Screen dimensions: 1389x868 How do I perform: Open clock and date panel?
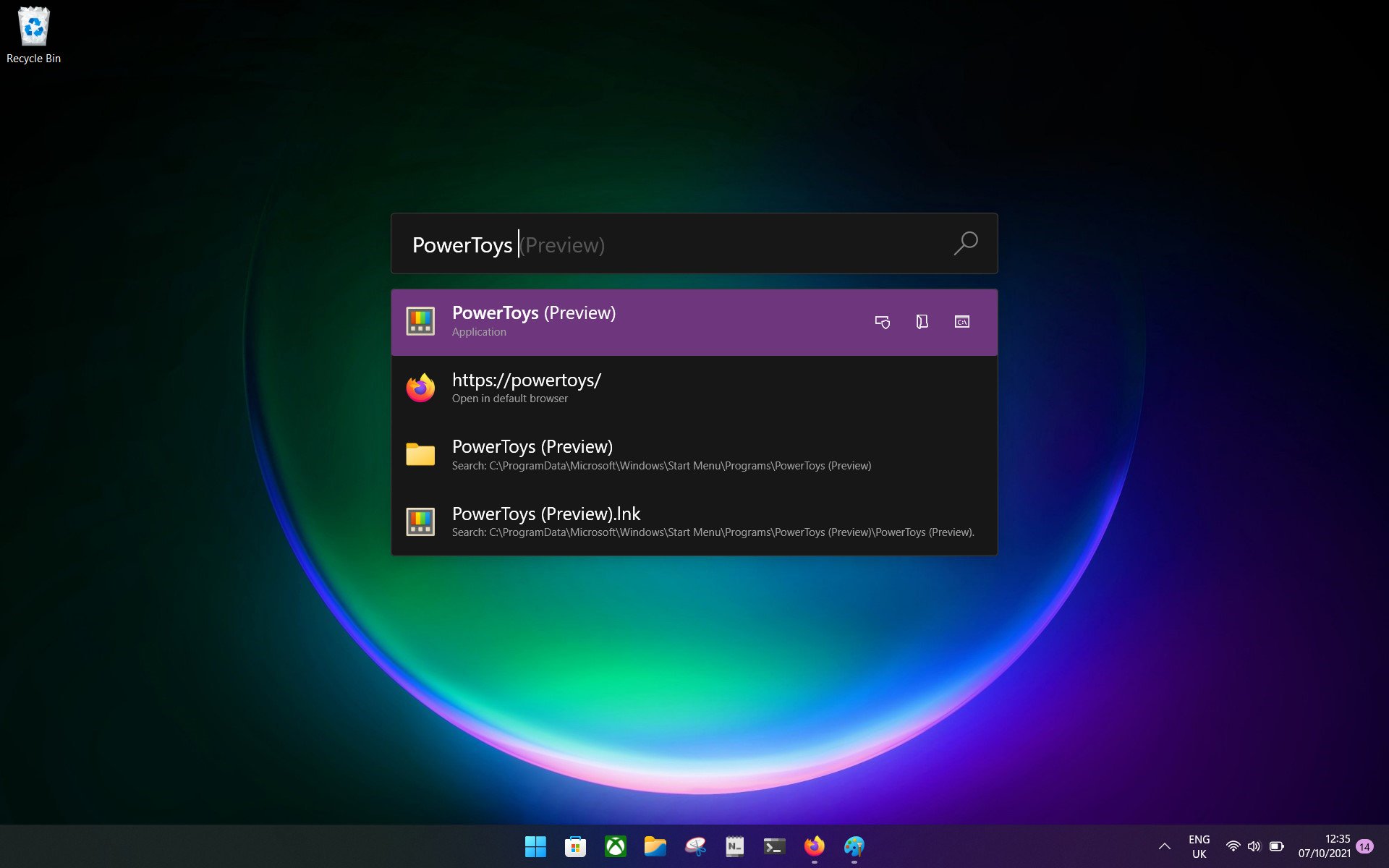[1324, 846]
